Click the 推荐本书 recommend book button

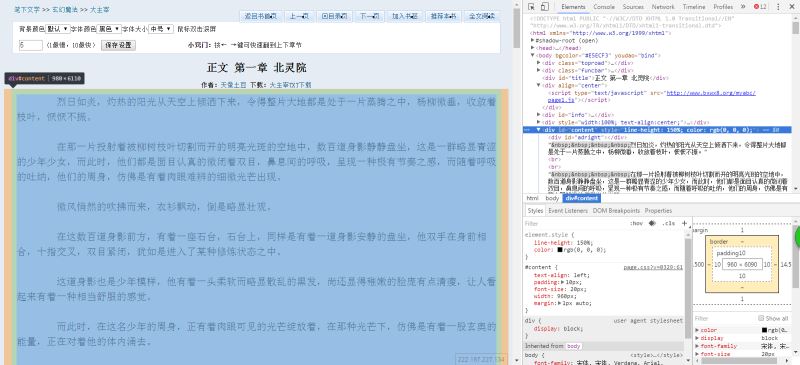coord(443,16)
